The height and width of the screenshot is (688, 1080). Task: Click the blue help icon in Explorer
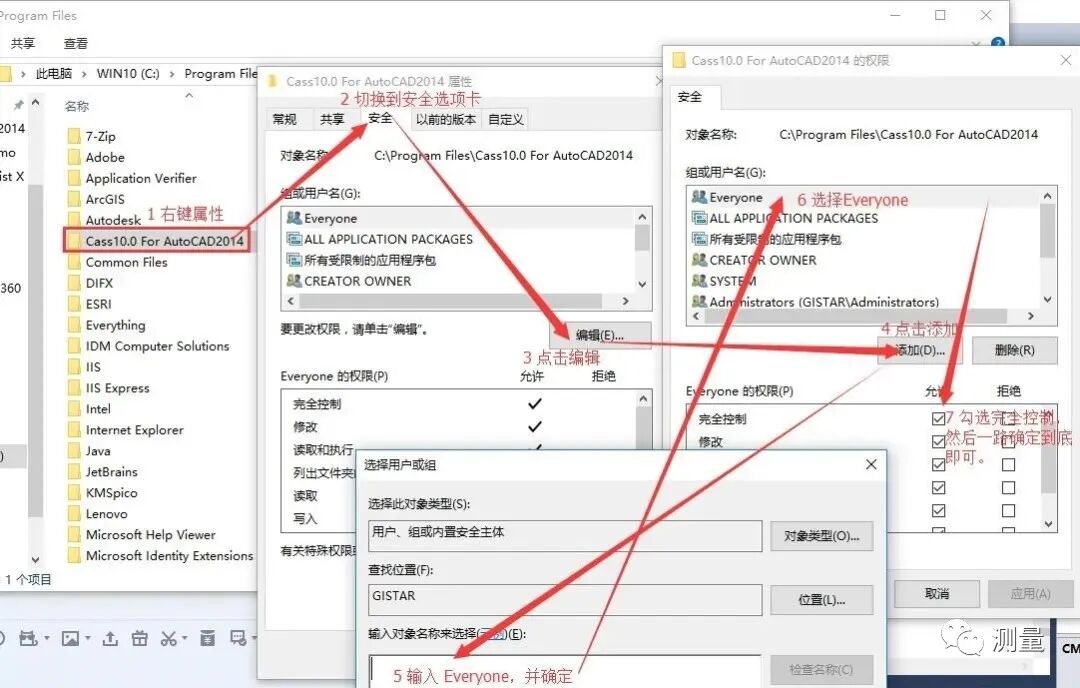pos(997,43)
